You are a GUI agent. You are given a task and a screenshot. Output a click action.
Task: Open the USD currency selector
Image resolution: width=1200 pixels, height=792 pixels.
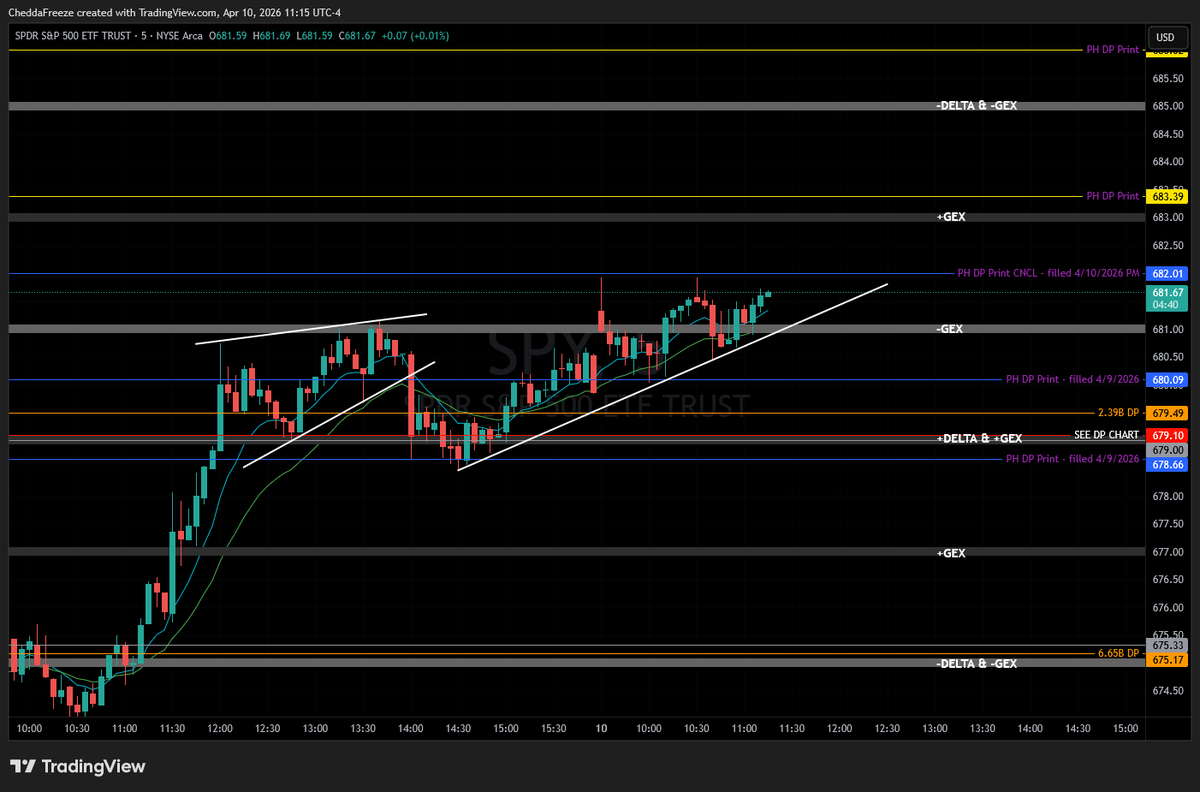1165,37
